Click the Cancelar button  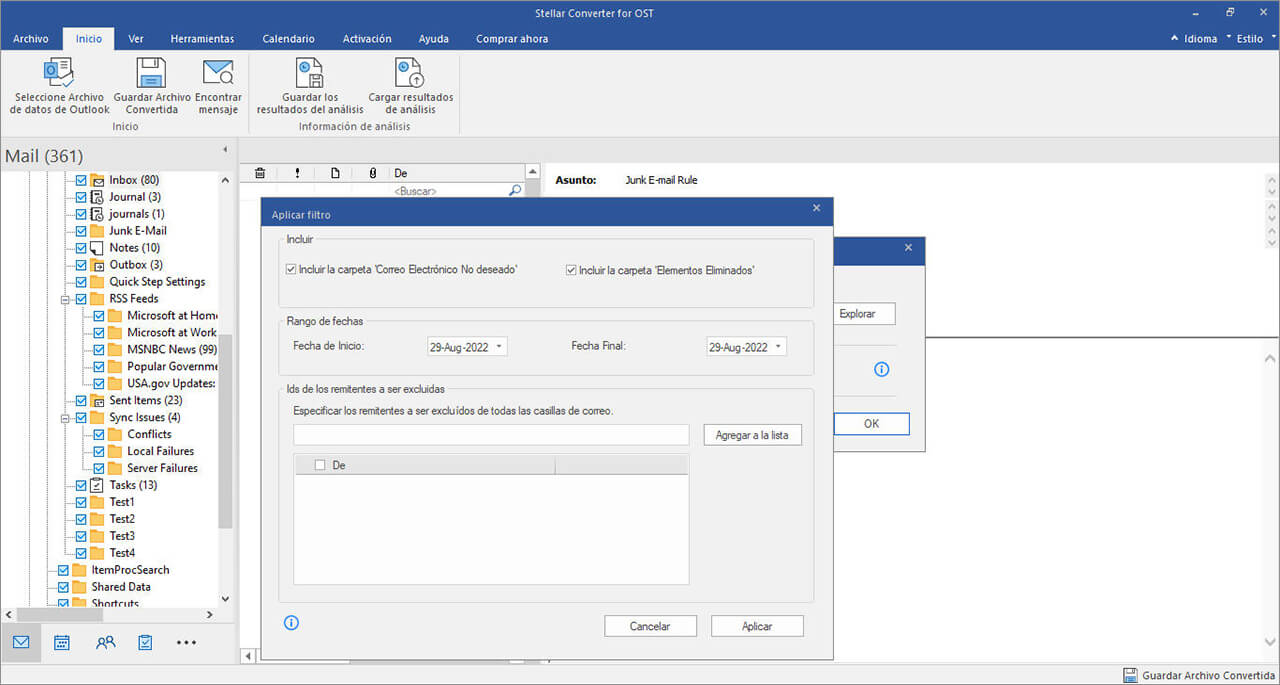point(650,626)
